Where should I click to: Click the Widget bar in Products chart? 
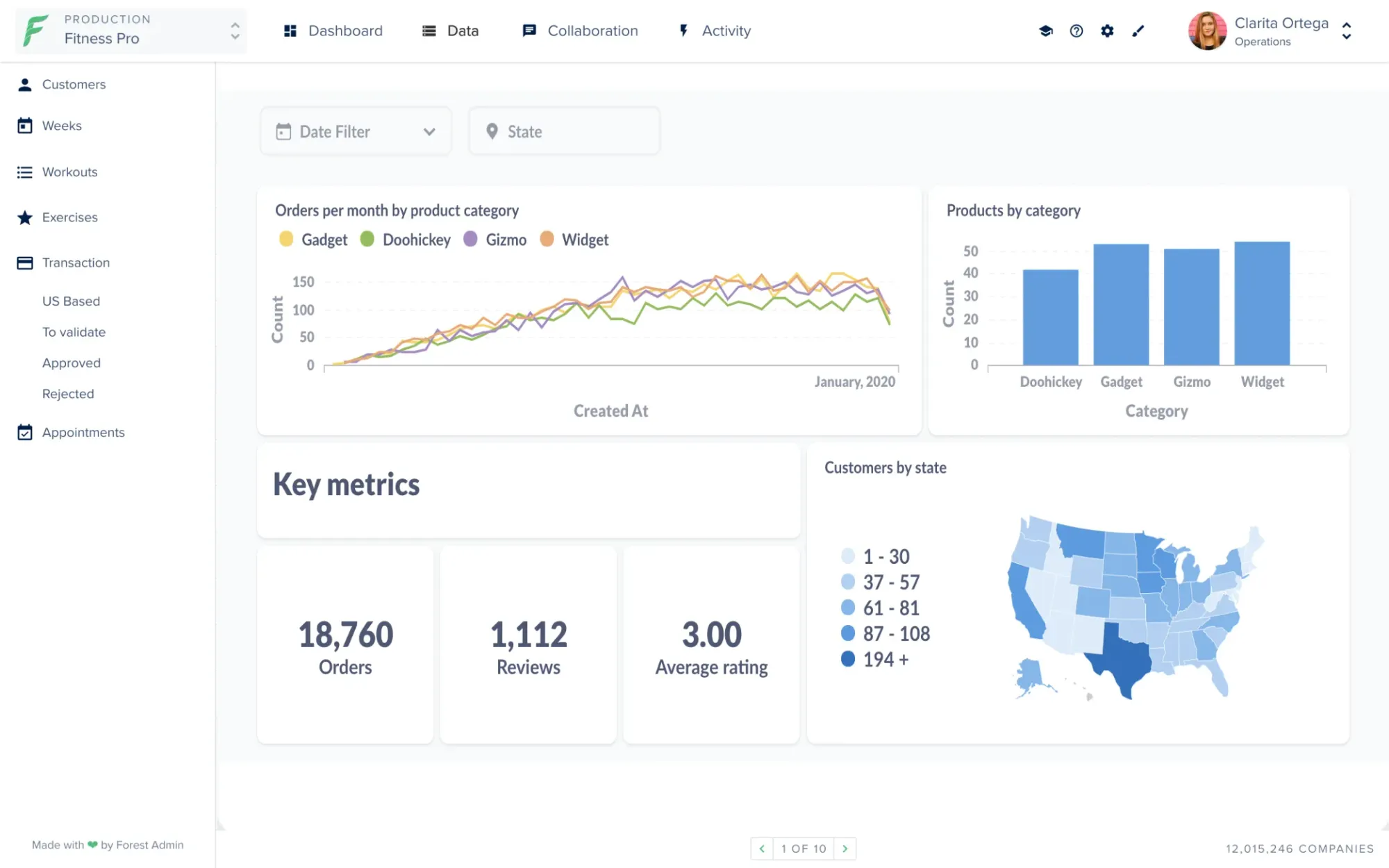tap(1262, 303)
